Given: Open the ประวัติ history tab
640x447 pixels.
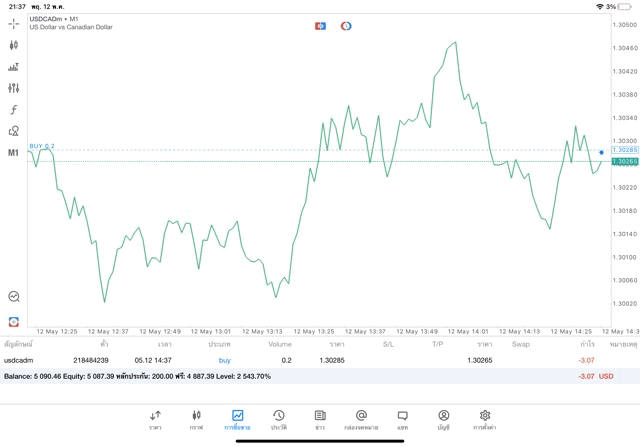Looking at the screenshot, I should [278, 419].
